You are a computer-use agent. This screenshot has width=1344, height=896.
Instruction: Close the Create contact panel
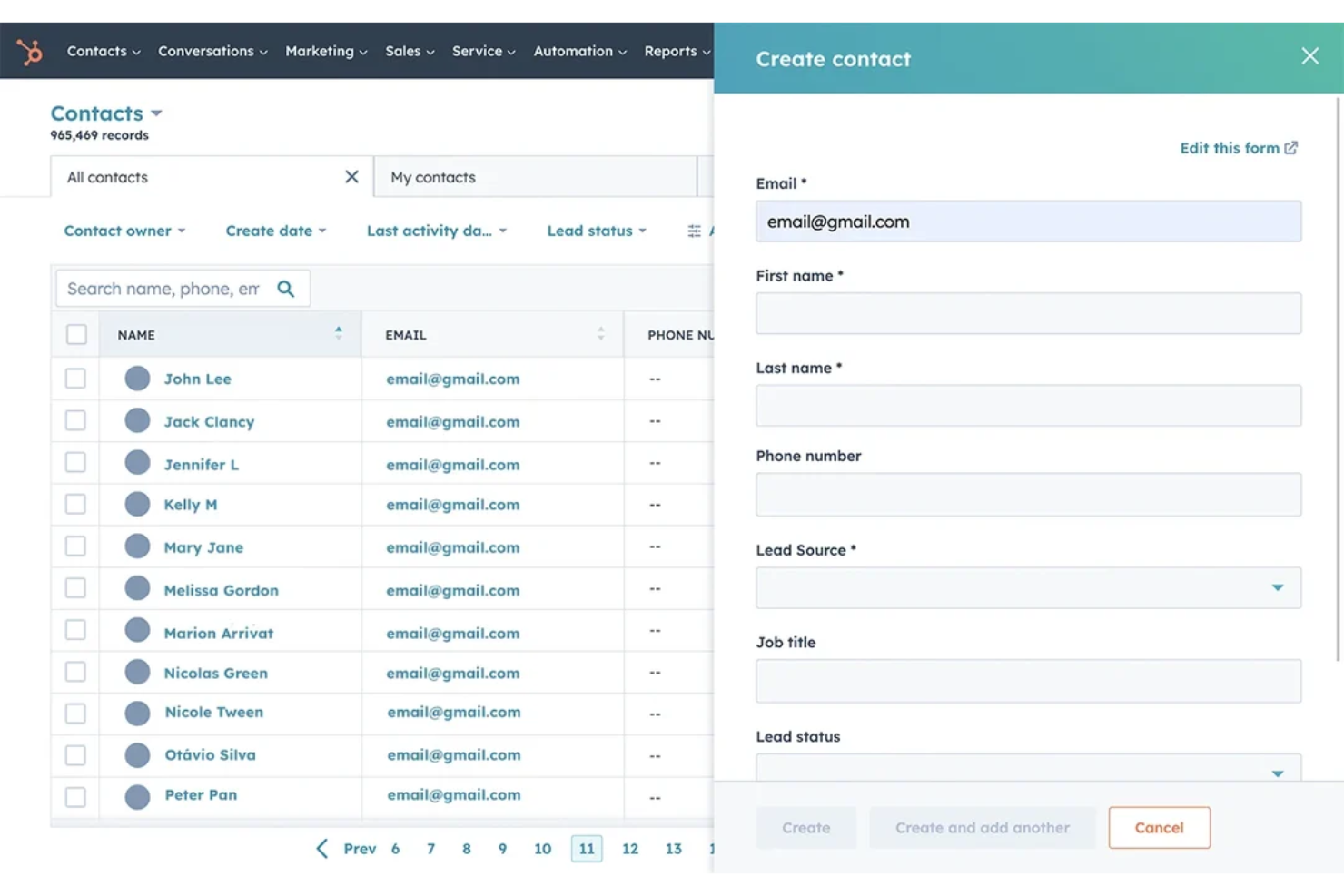pyautogui.click(x=1309, y=56)
